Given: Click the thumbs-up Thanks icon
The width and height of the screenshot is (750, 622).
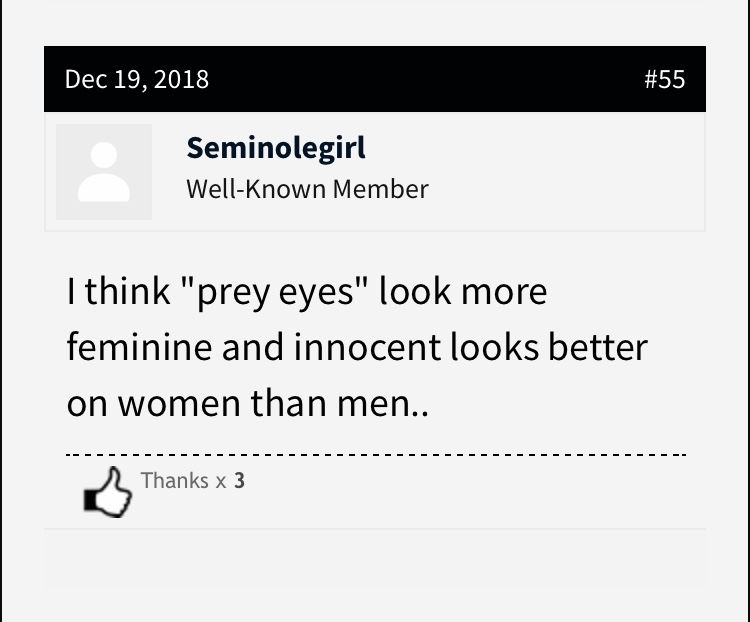Looking at the screenshot, I should (108, 492).
